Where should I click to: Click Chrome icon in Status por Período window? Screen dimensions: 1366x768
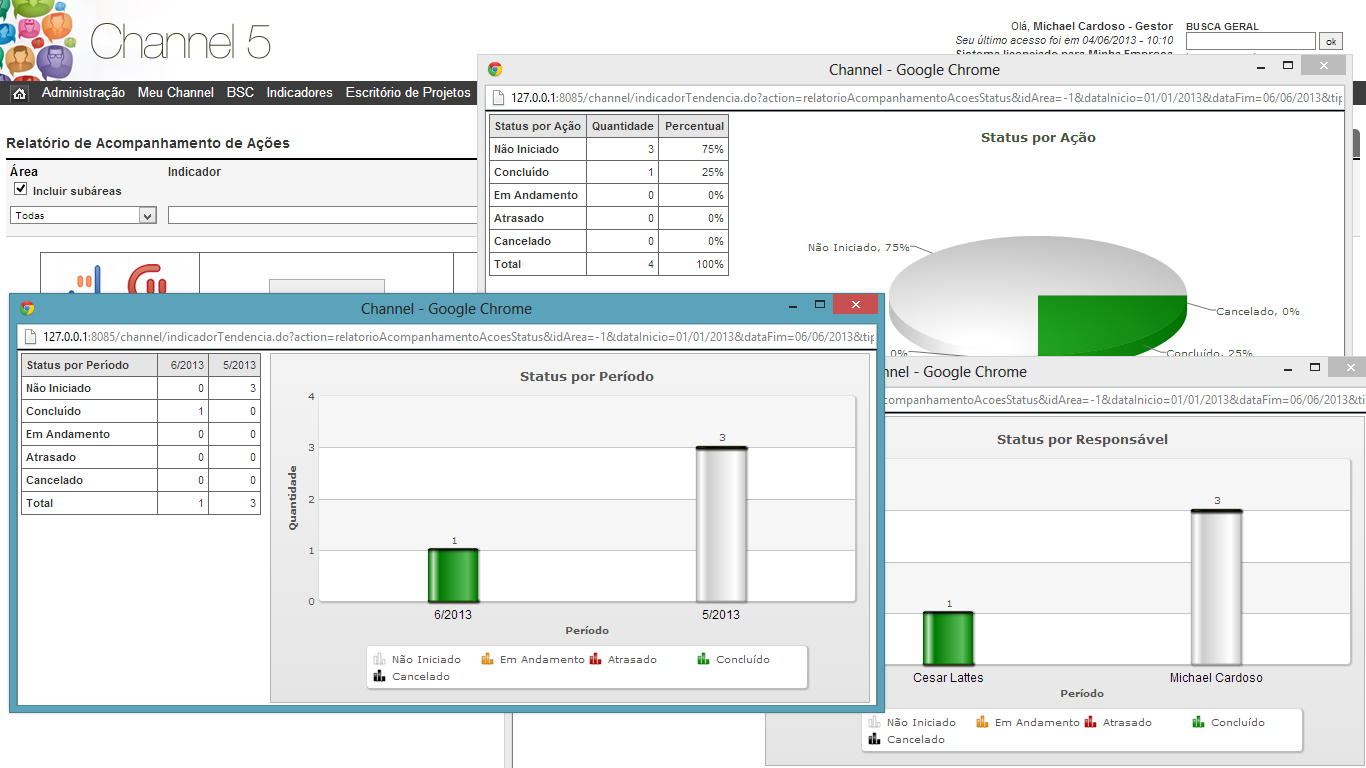click(27, 308)
